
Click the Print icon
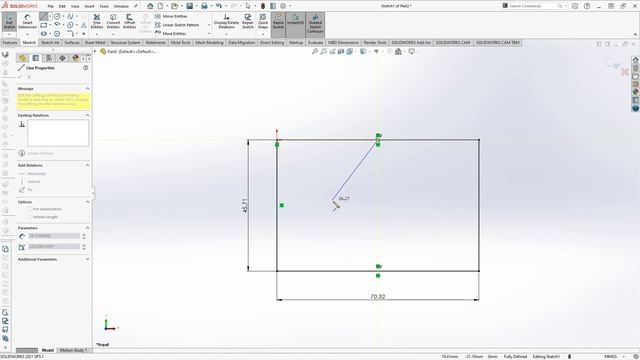click(x=204, y=6)
